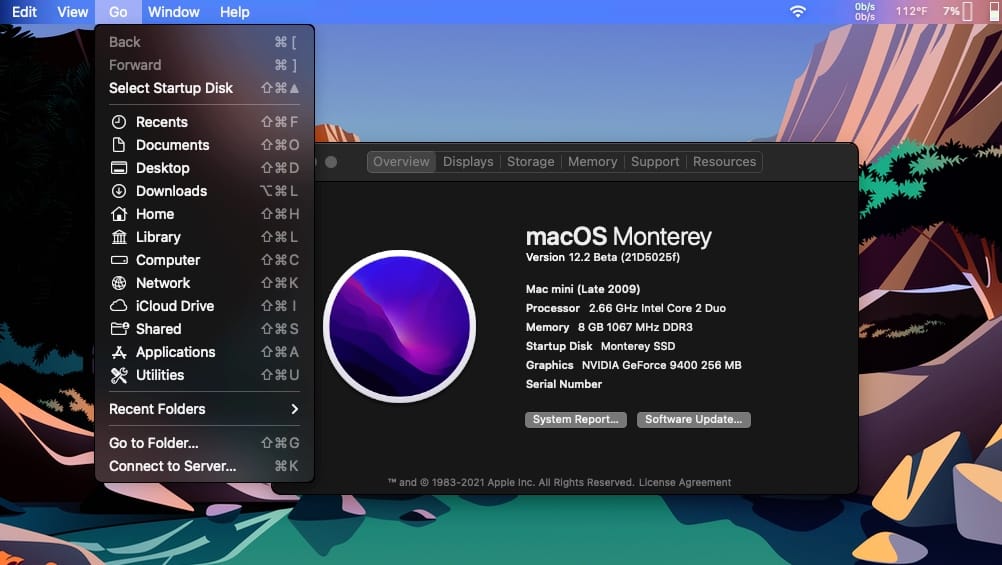
Task: Click the disabled Back menu entry
Action: point(204,42)
